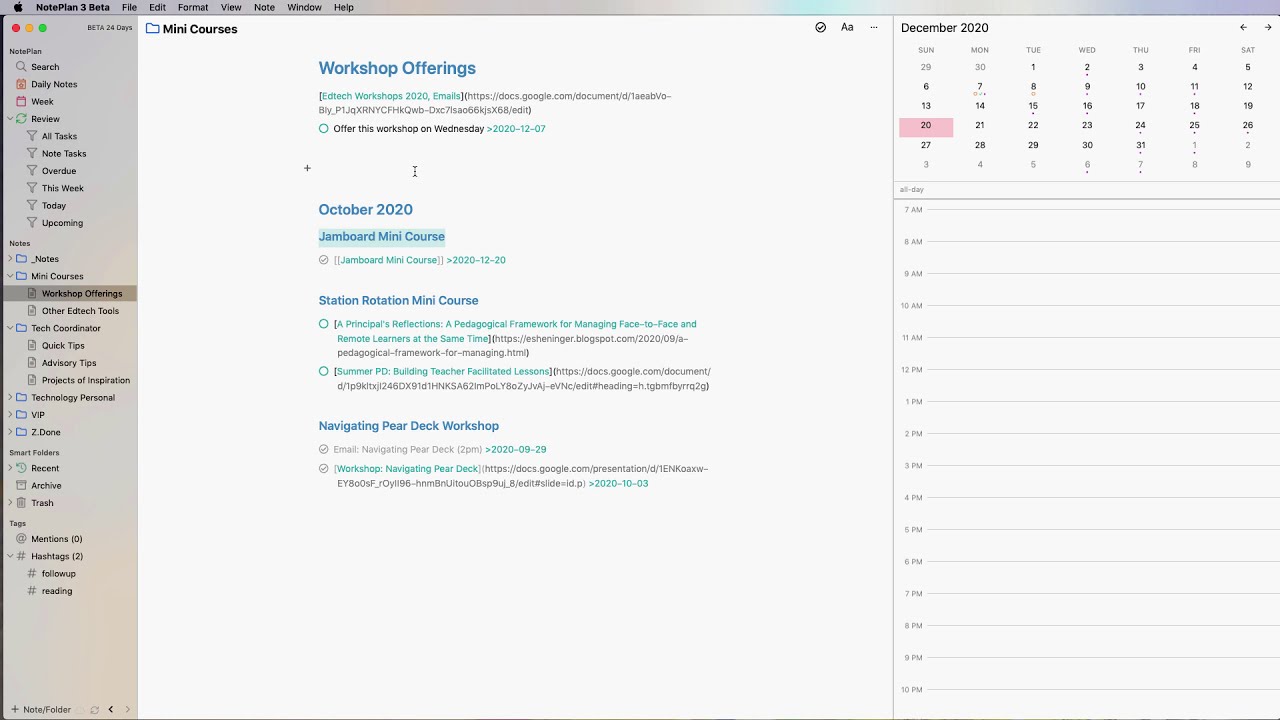Collapse the Mini Courses folder
Screen dimensions: 1280x720
tap(10, 276)
